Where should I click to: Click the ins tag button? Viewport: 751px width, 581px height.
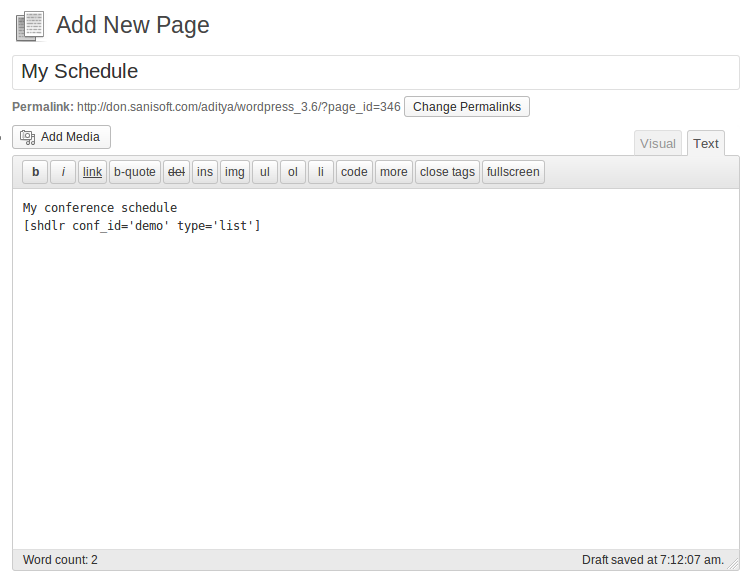205,172
